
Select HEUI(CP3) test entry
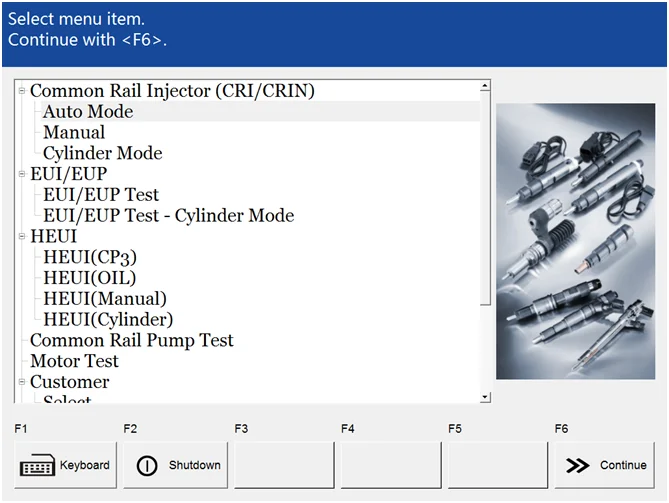[x=90, y=257]
